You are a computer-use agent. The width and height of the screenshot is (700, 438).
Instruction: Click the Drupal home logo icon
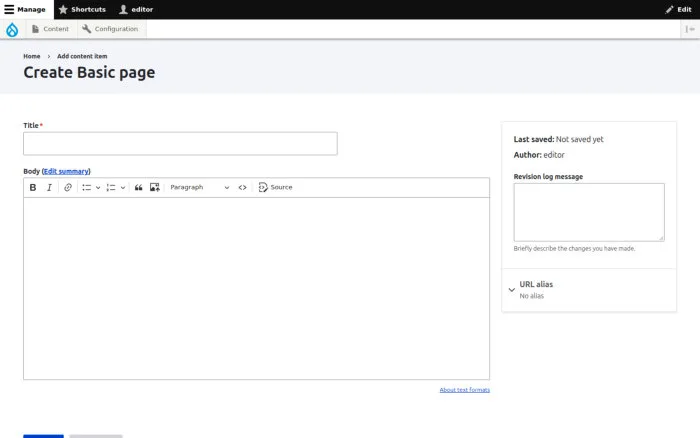point(12,29)
